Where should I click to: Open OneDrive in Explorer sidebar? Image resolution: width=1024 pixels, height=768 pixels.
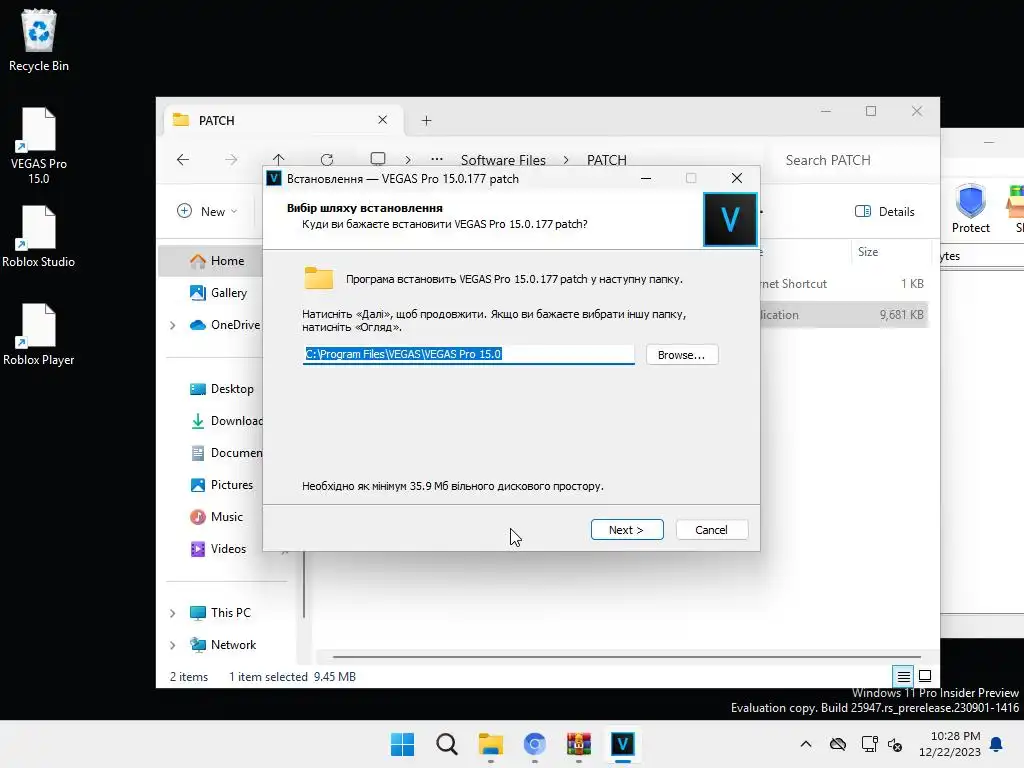(x=225, y=325)
